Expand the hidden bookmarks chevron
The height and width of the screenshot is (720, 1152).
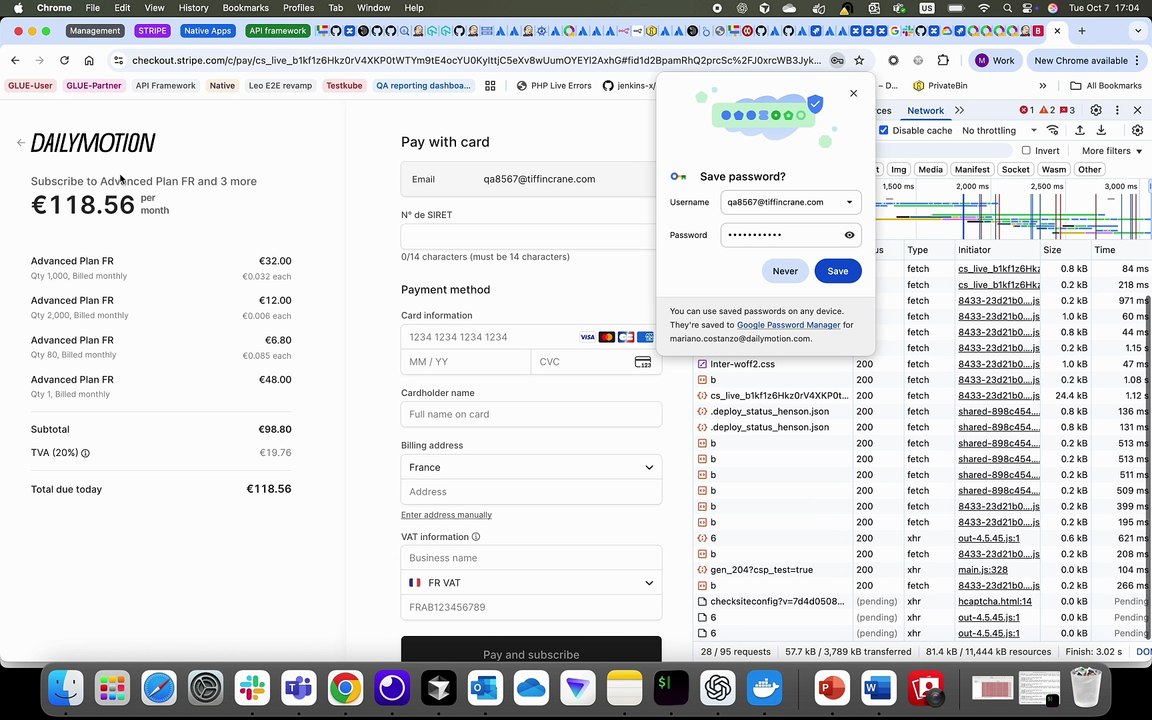pyautogui.click(x=1043, y=86)
